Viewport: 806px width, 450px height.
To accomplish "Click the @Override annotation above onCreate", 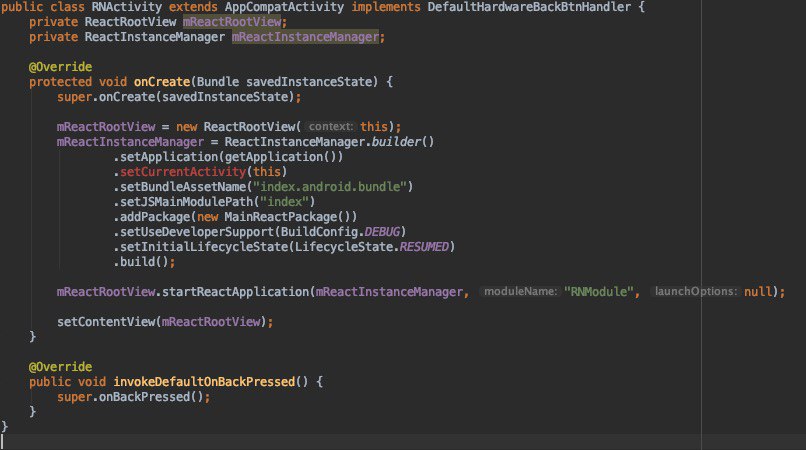I will point(60,67).
